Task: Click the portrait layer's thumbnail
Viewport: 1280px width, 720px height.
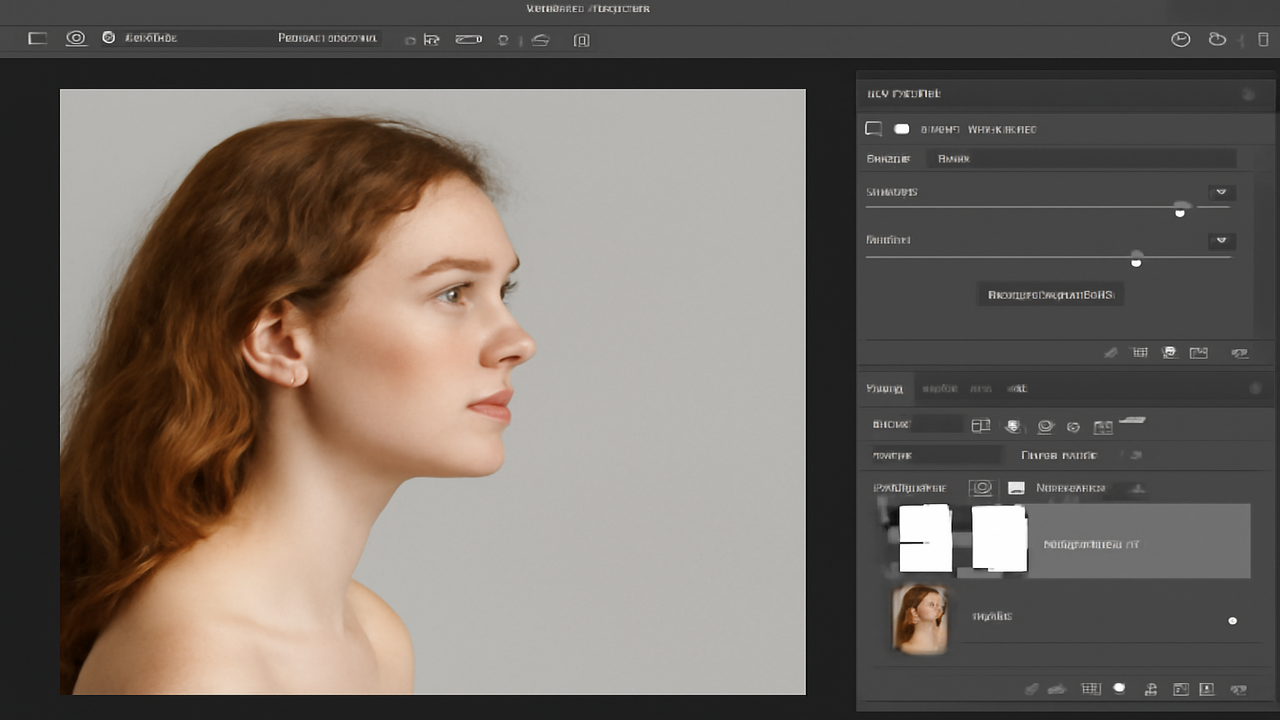Action: (x=919, y=619)
